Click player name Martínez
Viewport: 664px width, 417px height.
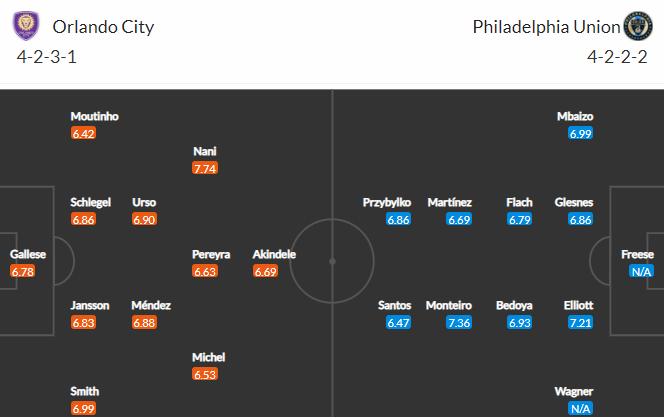point(450,202)
